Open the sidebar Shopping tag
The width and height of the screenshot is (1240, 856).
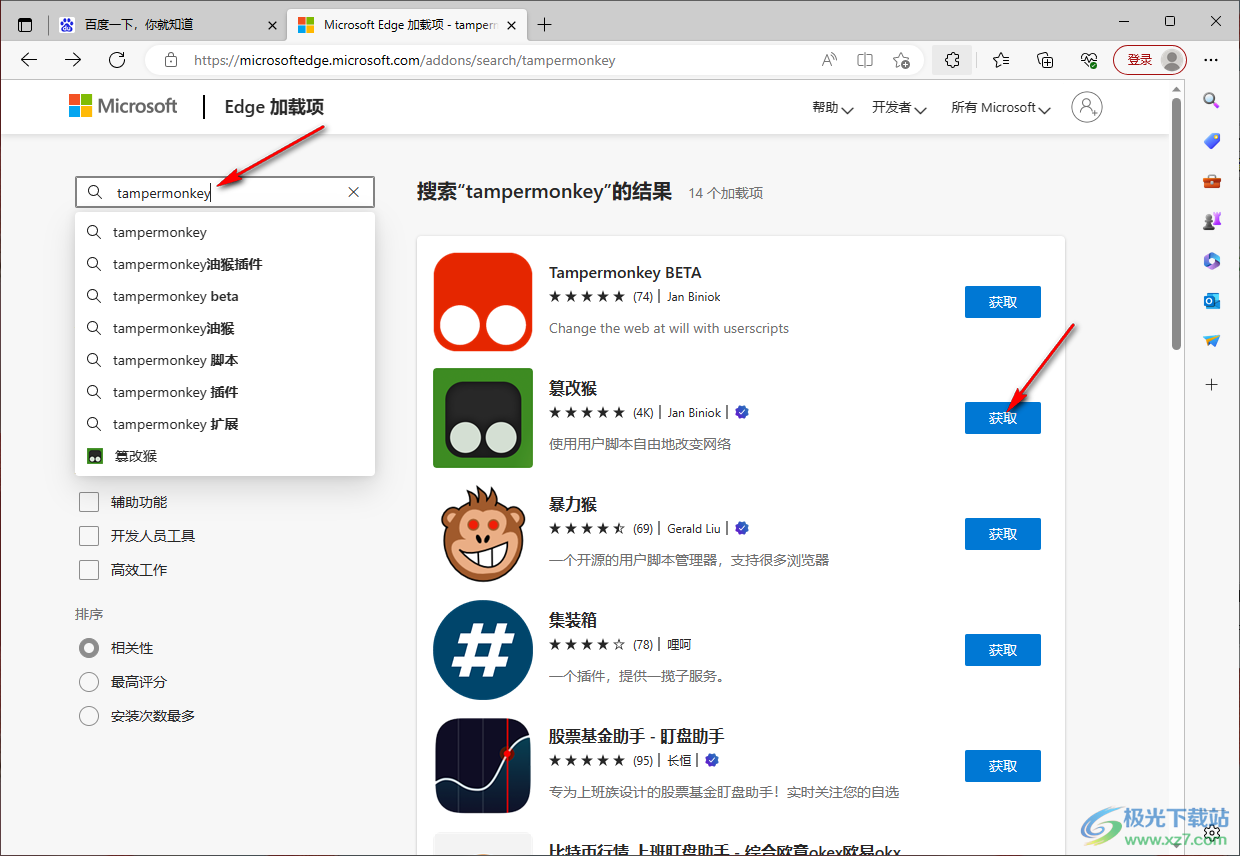pos(1211,141)
